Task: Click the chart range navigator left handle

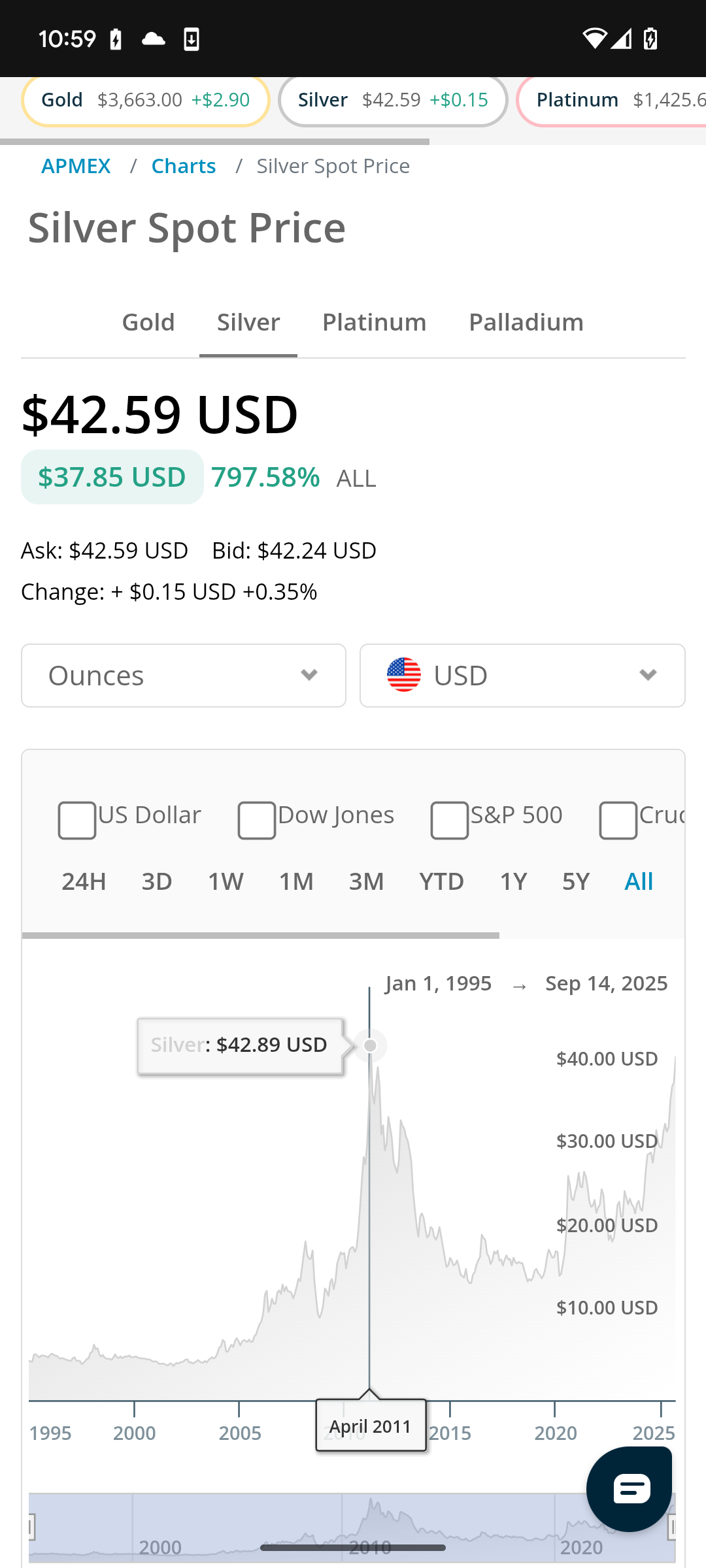Action: (31, 1527)
